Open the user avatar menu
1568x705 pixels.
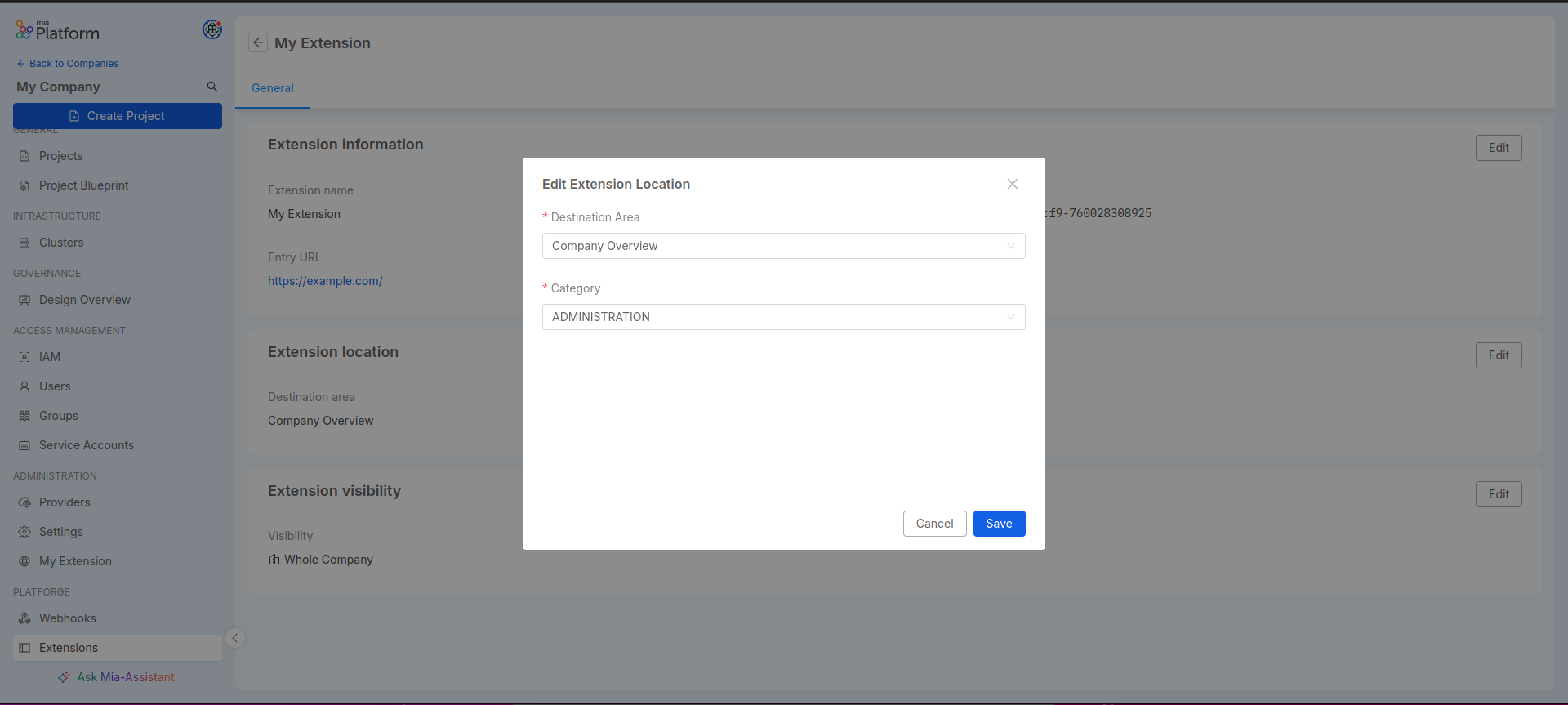[x=212, y=29]
